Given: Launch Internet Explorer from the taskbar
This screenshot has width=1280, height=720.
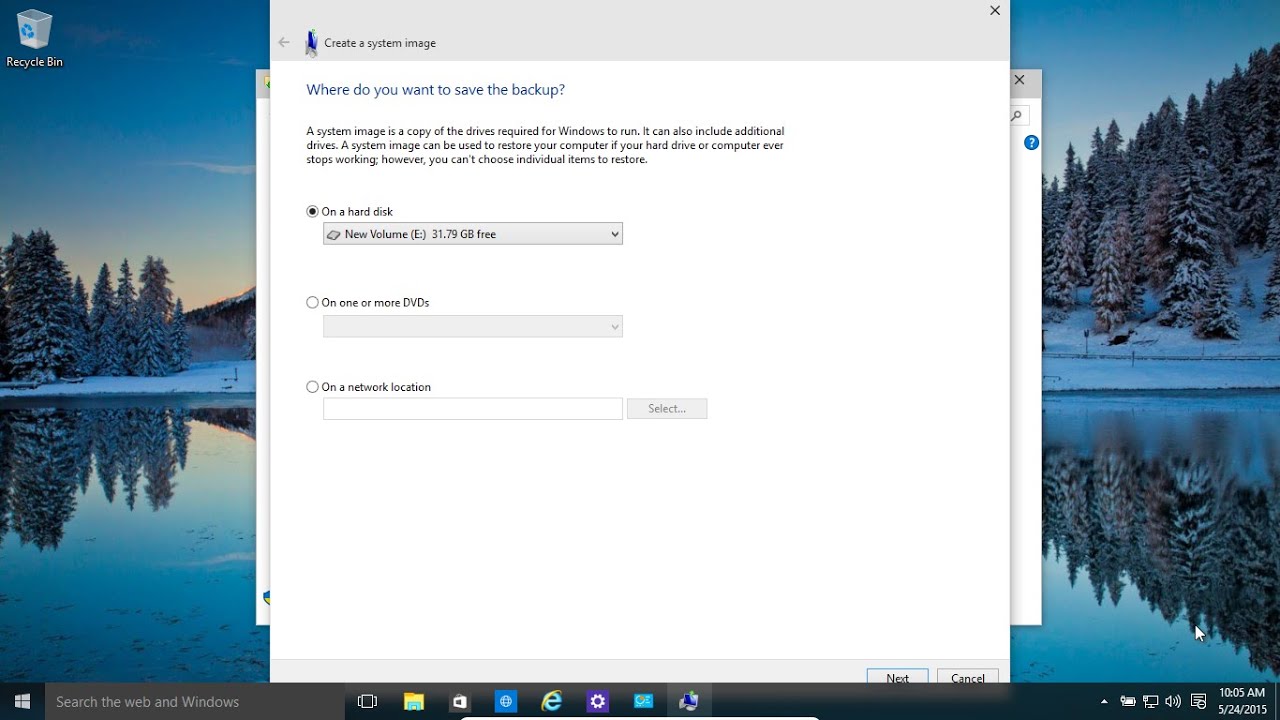Looking at the screenshot, I should pyautogui.click(x=552, y=702).
